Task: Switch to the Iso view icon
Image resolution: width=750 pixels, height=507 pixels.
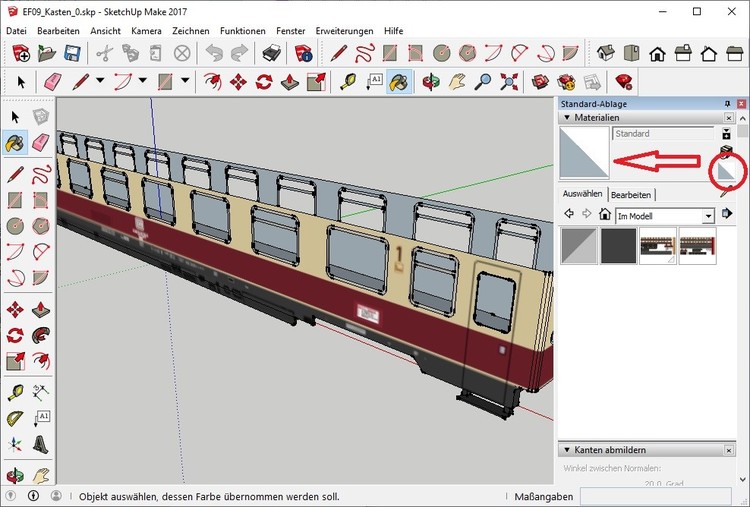Action: (x=607, y=53)
